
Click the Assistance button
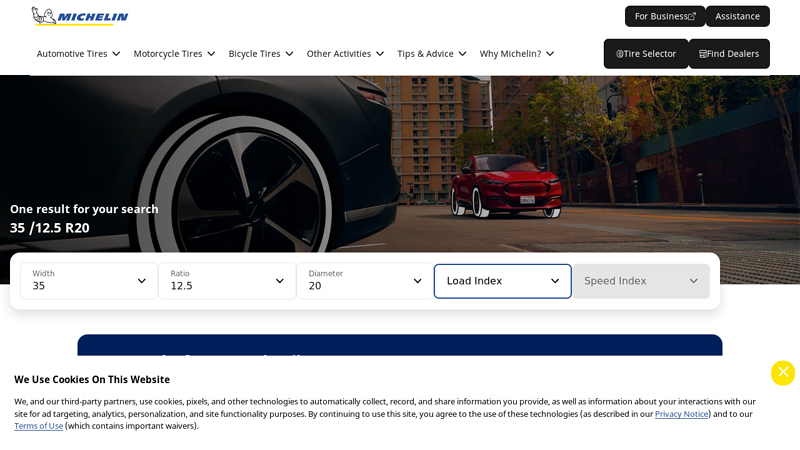pos(737,16)
